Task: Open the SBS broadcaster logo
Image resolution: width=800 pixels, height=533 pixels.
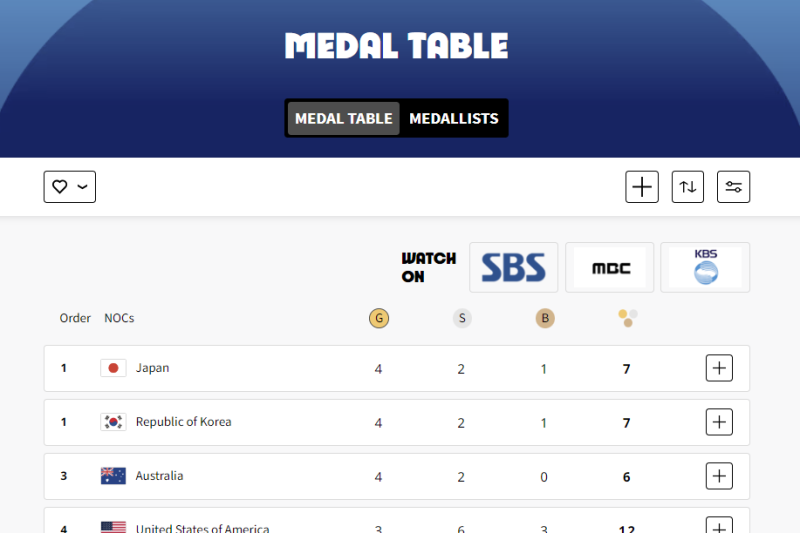Action: (514, 267)
